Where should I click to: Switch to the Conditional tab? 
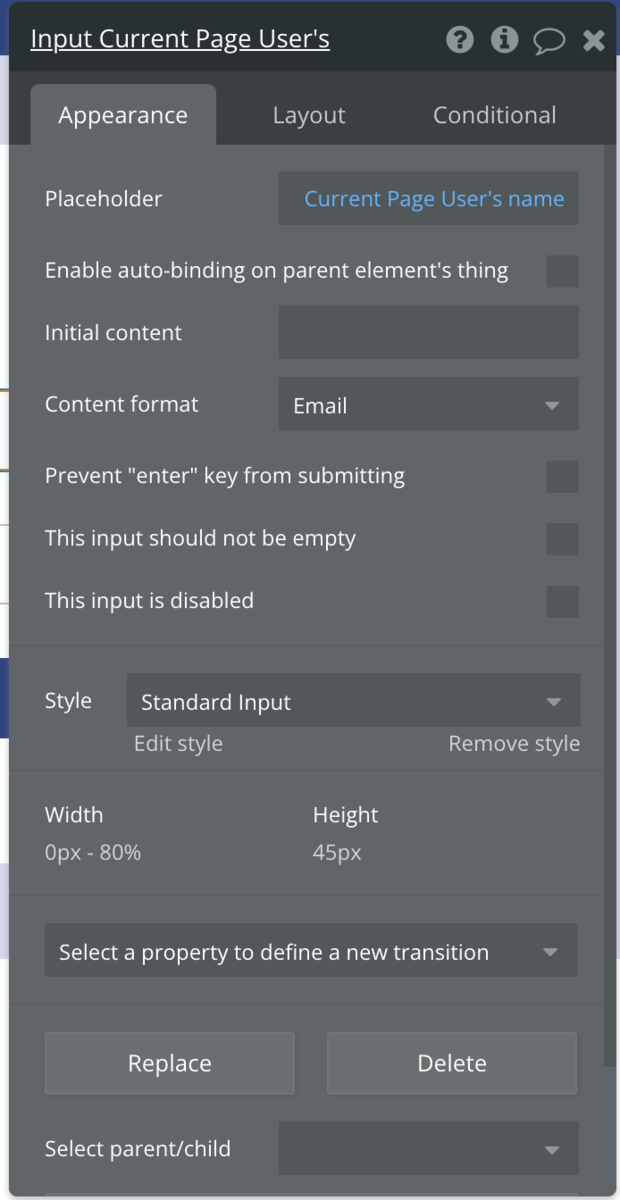point(494,116)
